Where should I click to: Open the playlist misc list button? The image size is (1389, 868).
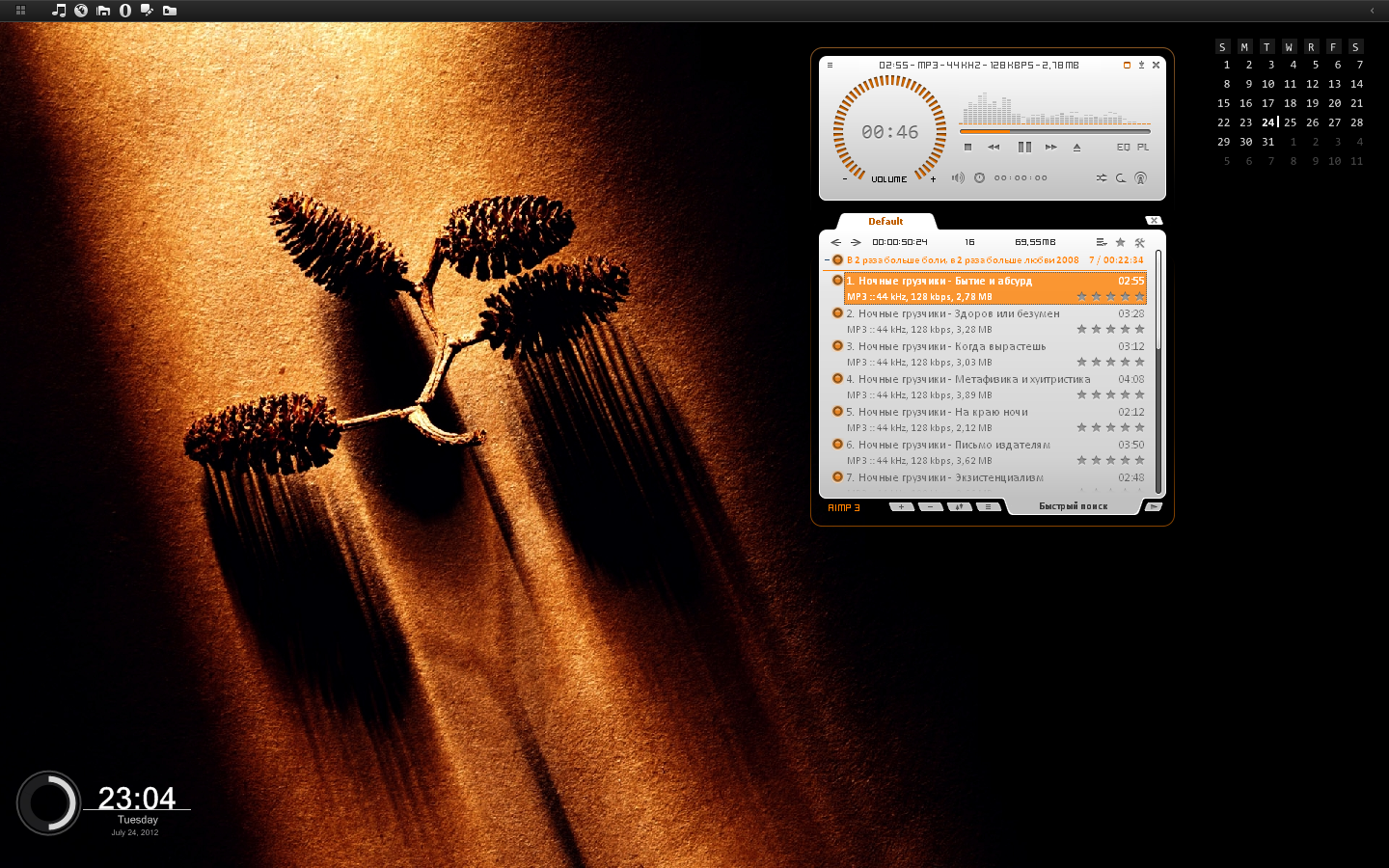[x=988, y=506]
